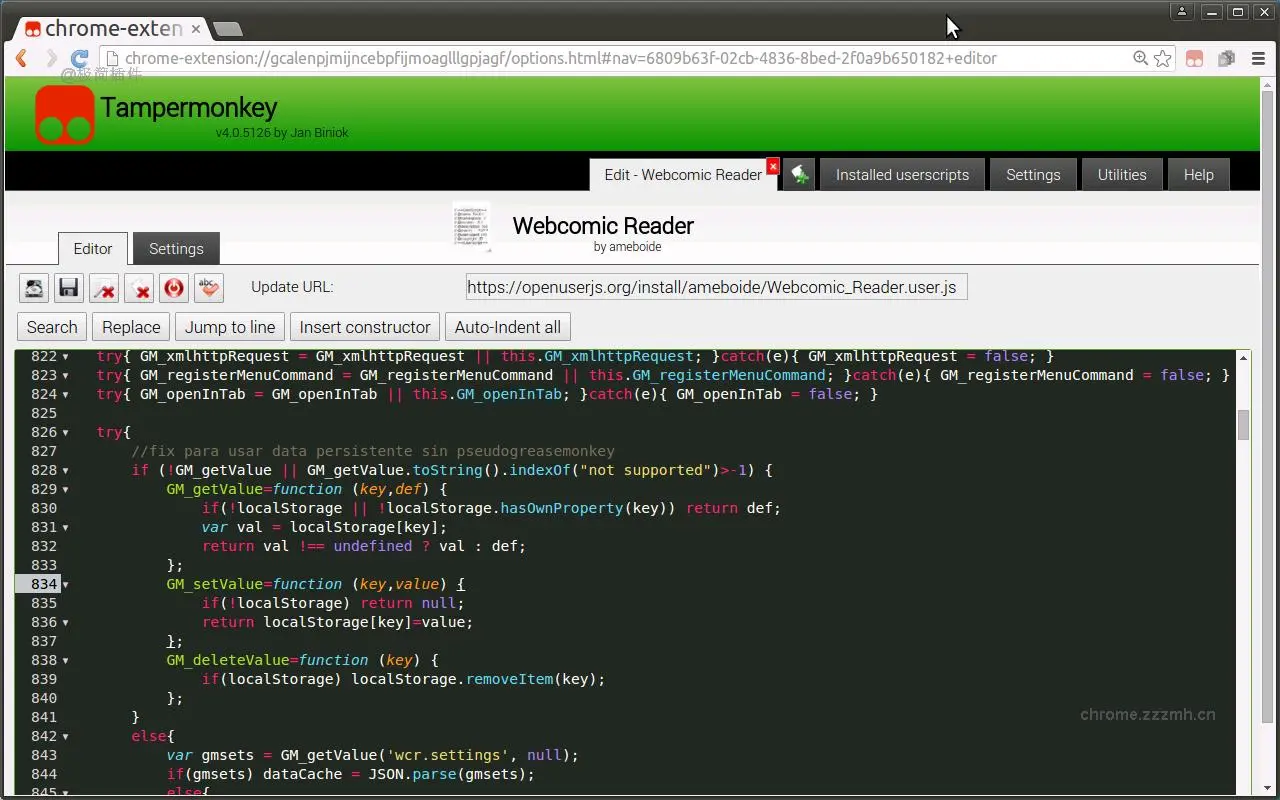Click the floppy disk Save icon
Viewport: 1280px width, 800px height.
click(x=69, y=288)
